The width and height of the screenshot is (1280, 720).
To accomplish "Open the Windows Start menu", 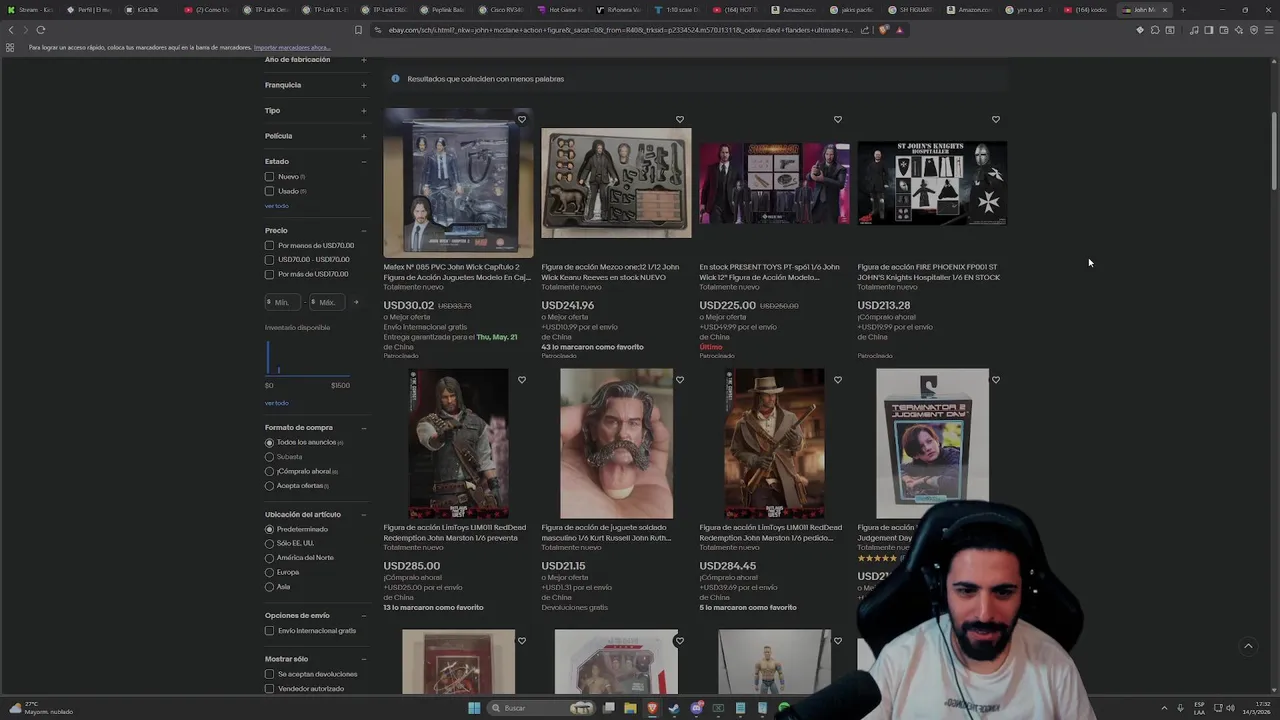I will coord(474,708).
